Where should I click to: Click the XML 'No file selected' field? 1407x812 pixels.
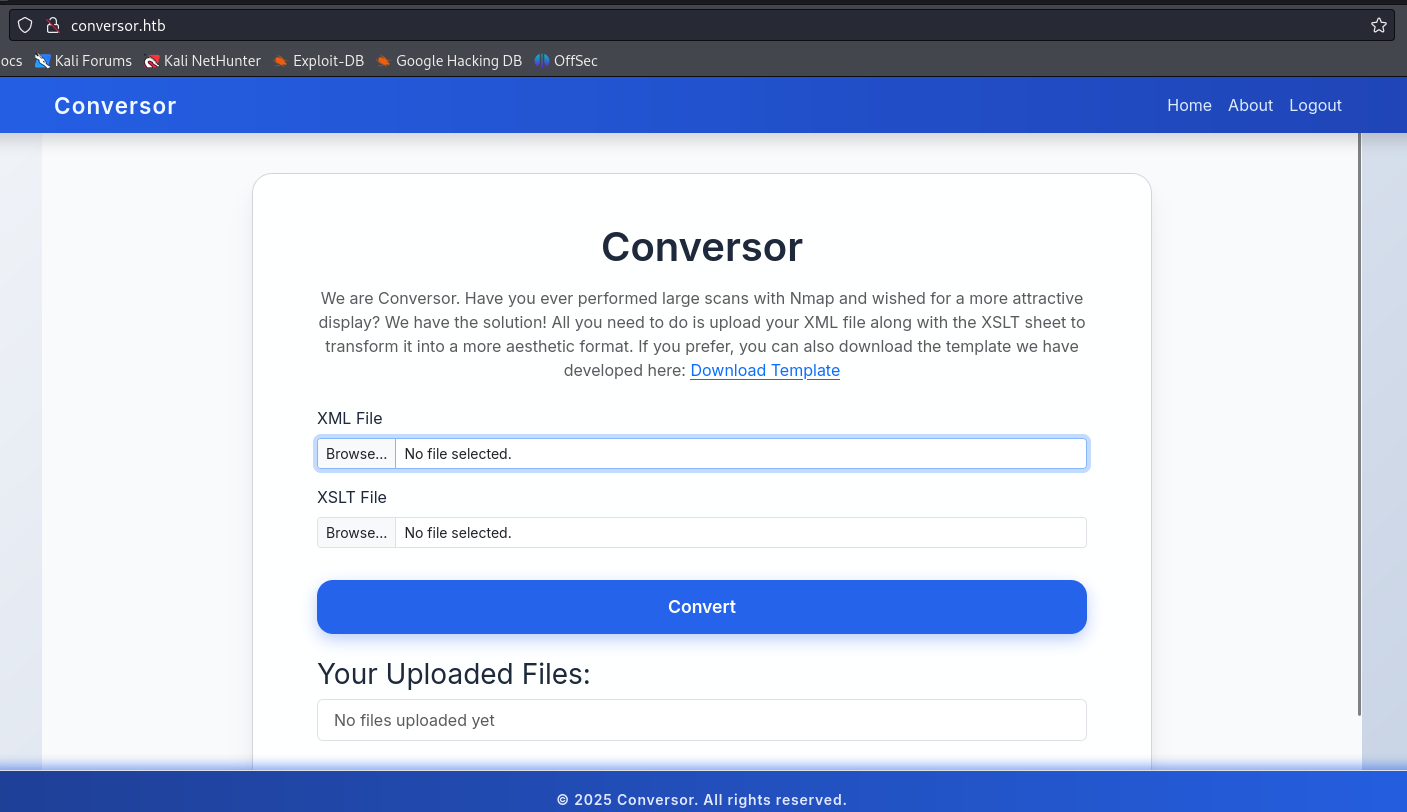pos(740,454)
